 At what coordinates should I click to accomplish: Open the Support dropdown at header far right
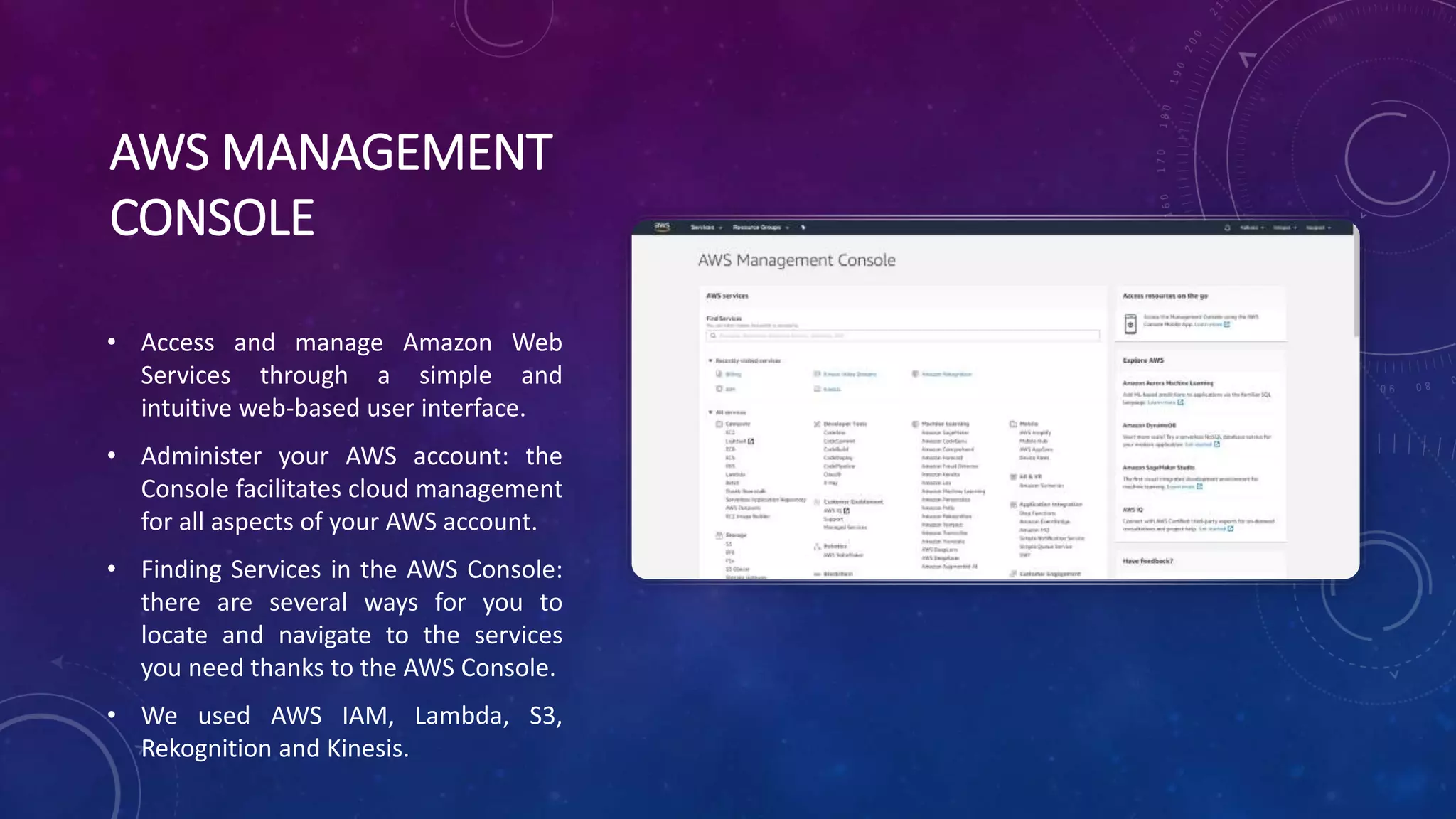pyautogui.click(x=1318, y=227)
